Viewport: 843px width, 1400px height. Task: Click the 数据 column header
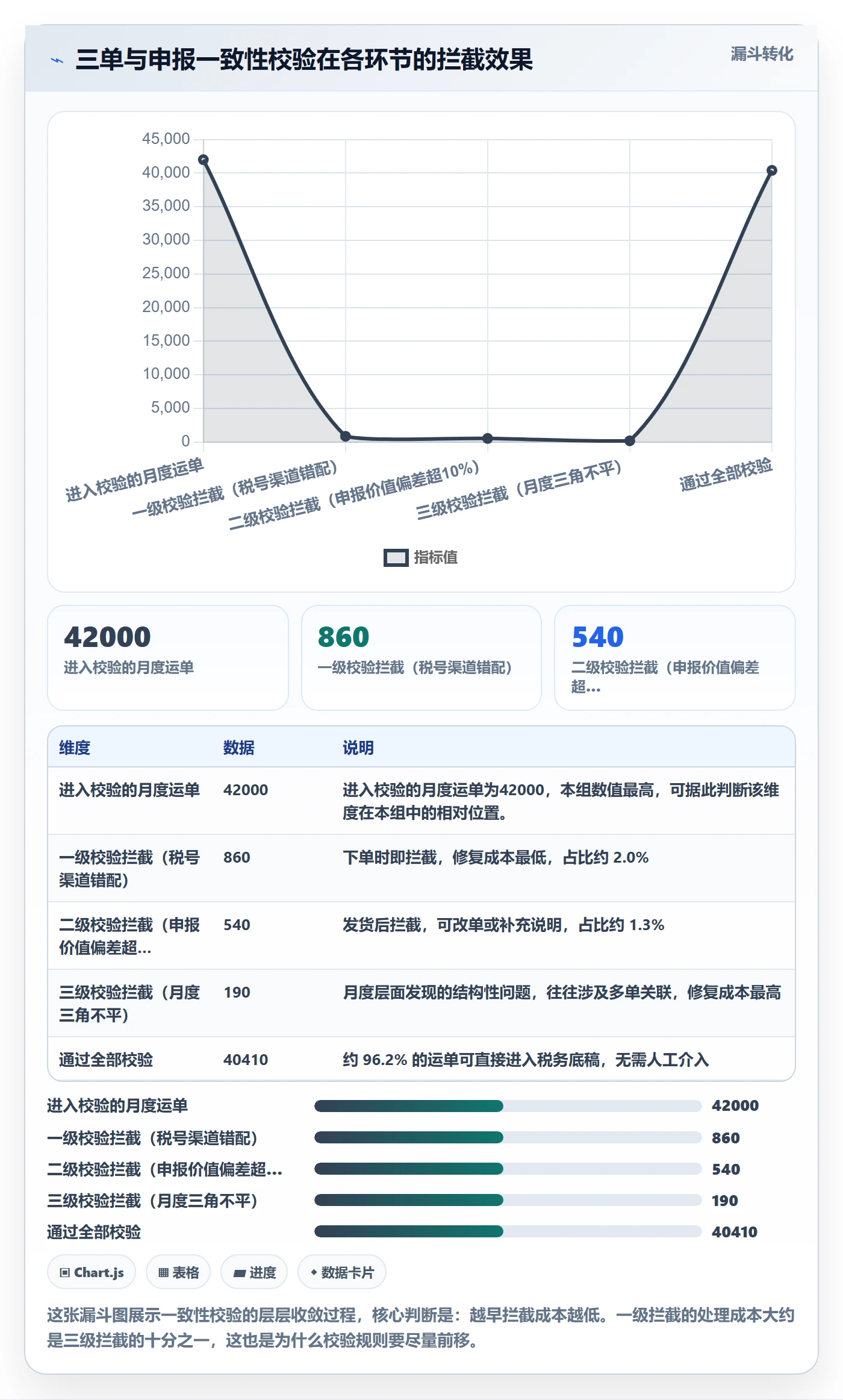click(239, 748)
